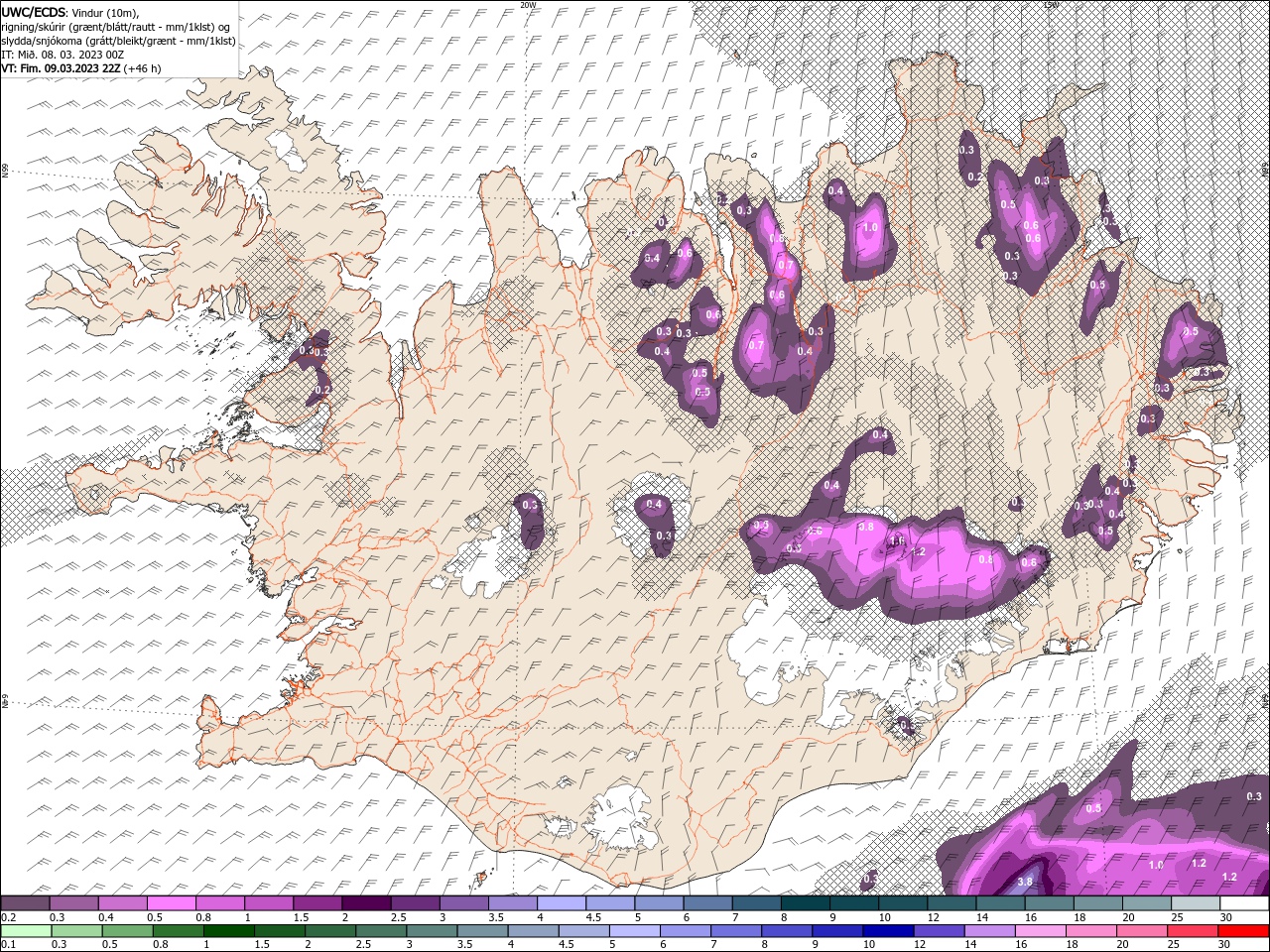The width and height of the screenshot is (1270, 952).
Task: Click the "VT: Fim. 09.03.2023 22Z" valid time
Action: click(x=62, y=68)
